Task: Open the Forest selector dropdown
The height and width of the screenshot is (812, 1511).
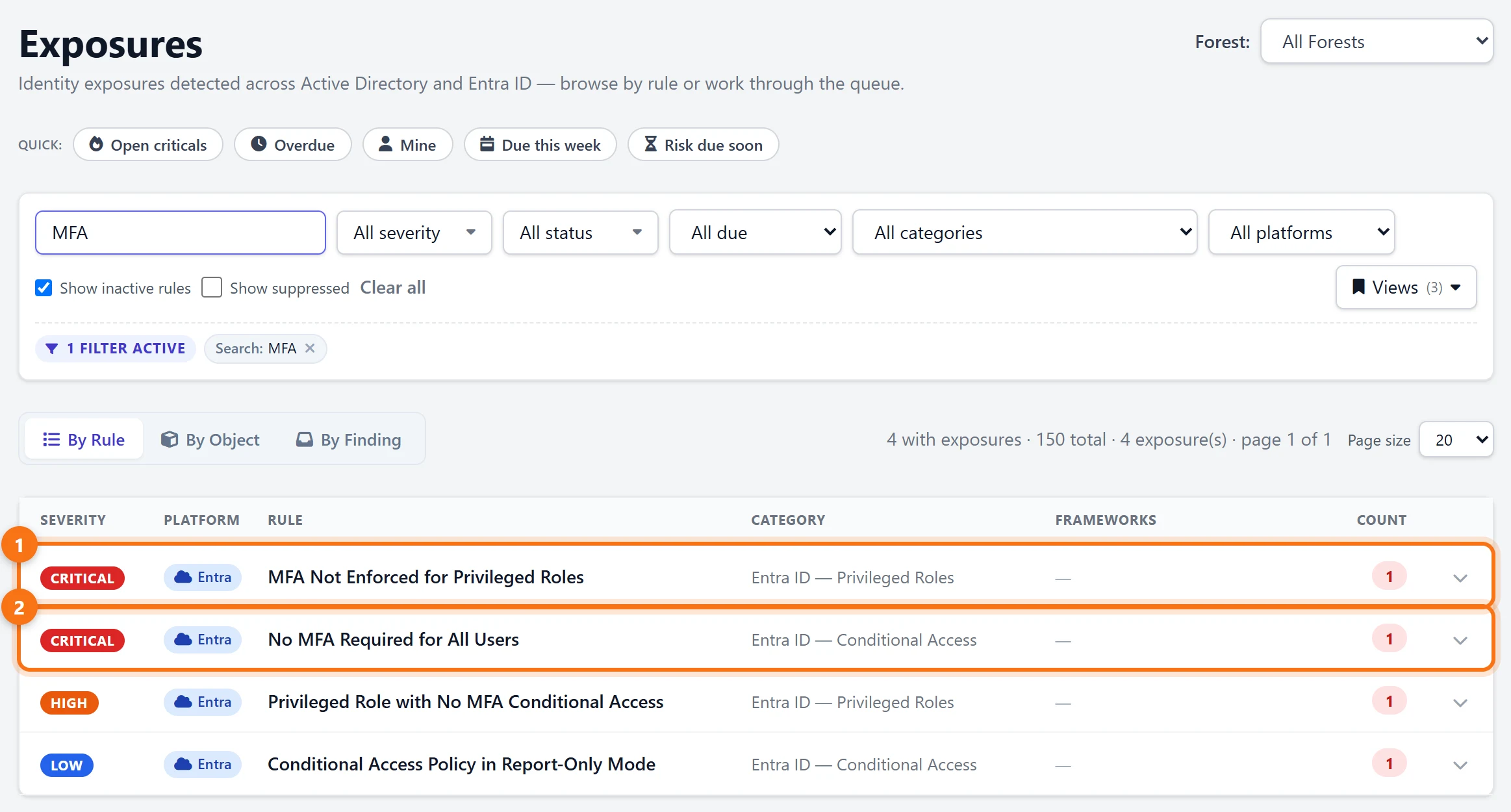Action: tap(1377, 42)
